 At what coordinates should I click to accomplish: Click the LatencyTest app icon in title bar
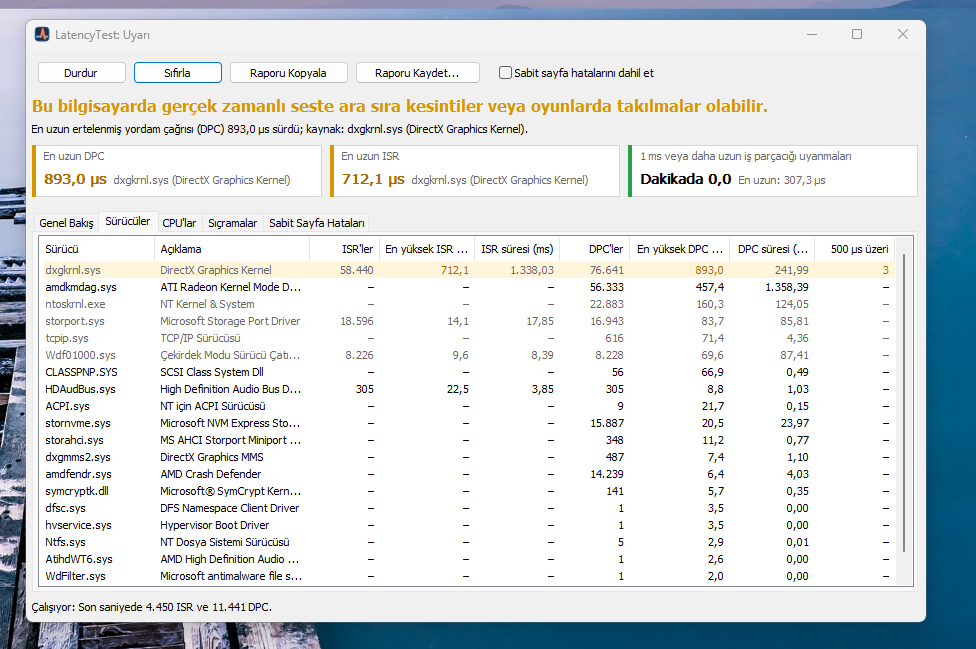tap(42, 35)
